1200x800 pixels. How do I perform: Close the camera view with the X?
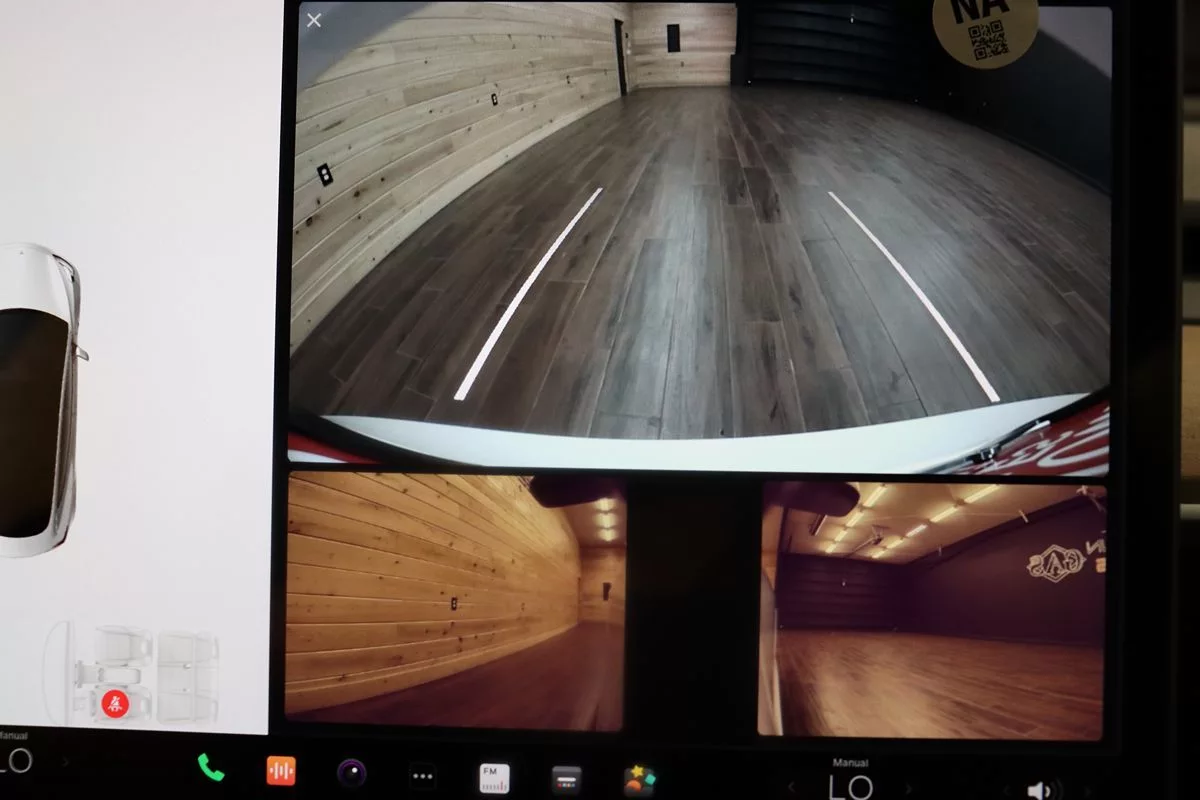[314, 21]
